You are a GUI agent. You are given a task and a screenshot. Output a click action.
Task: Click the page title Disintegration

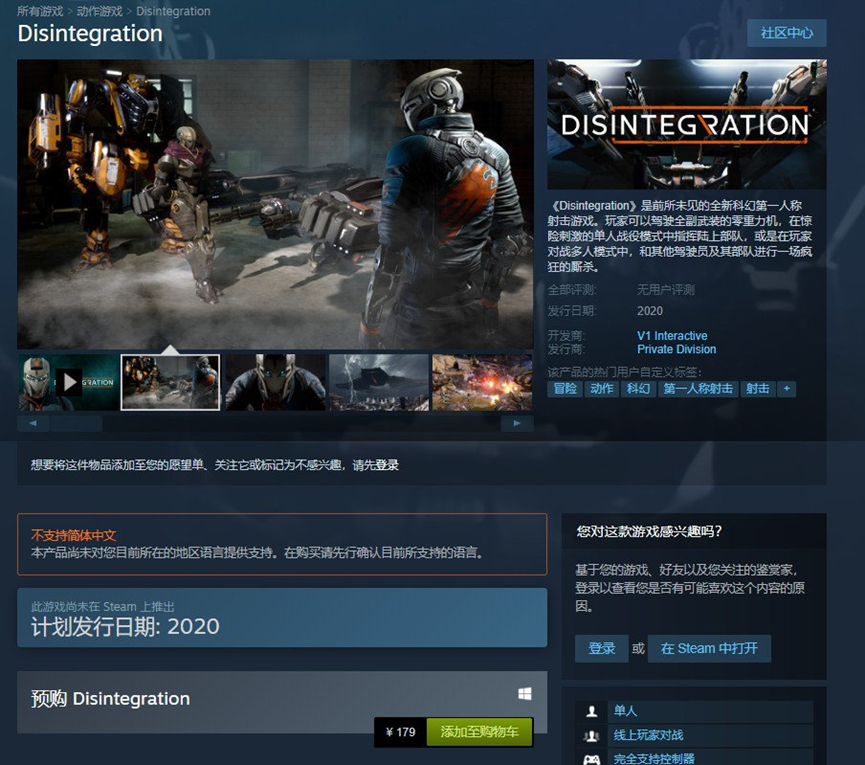(90, 34)
